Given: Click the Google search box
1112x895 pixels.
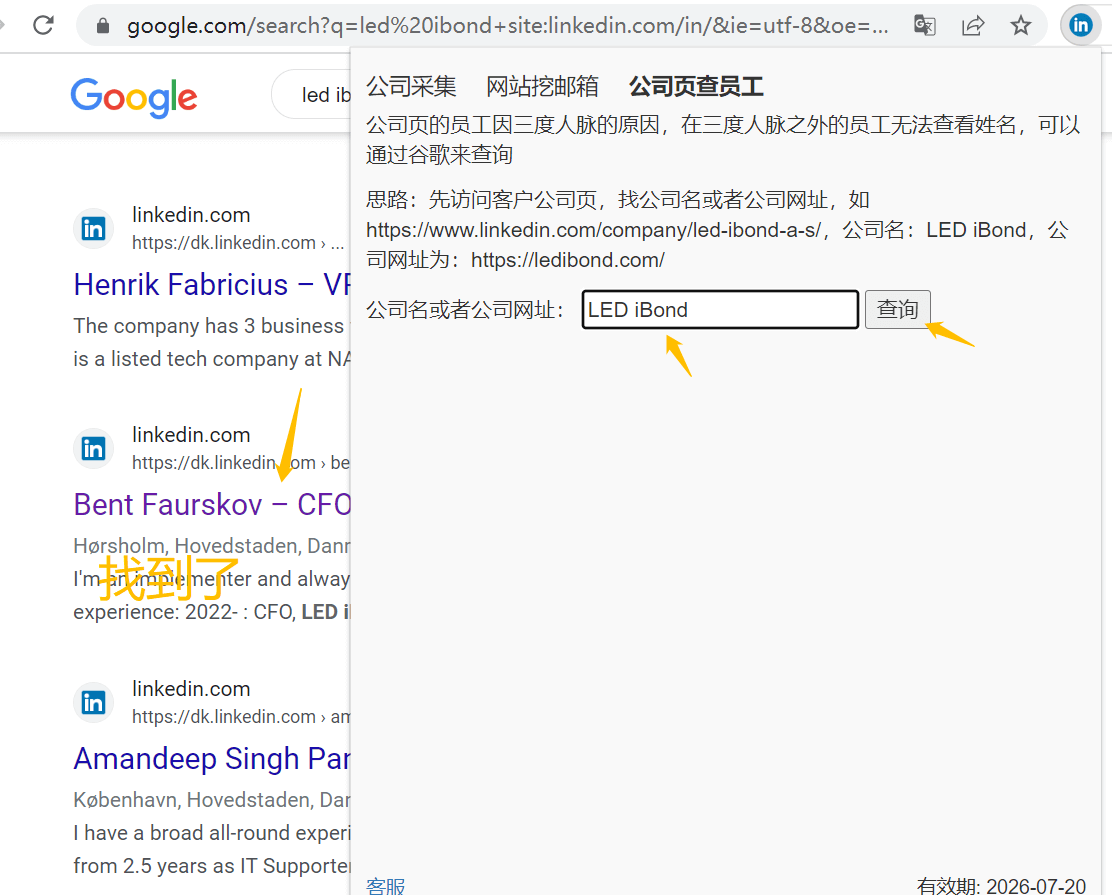Looking at the screenshot, I should click(x=312, y=94).
